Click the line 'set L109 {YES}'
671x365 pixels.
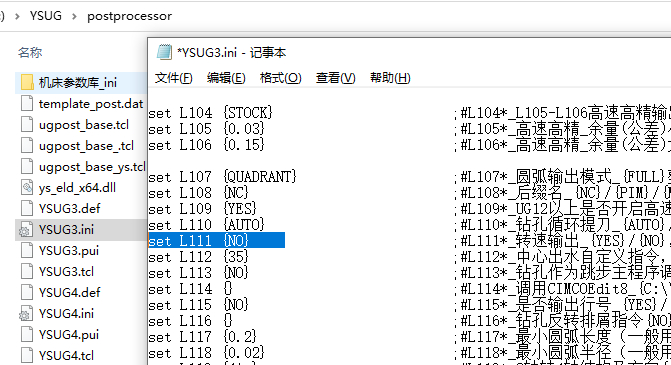point(202,209)
